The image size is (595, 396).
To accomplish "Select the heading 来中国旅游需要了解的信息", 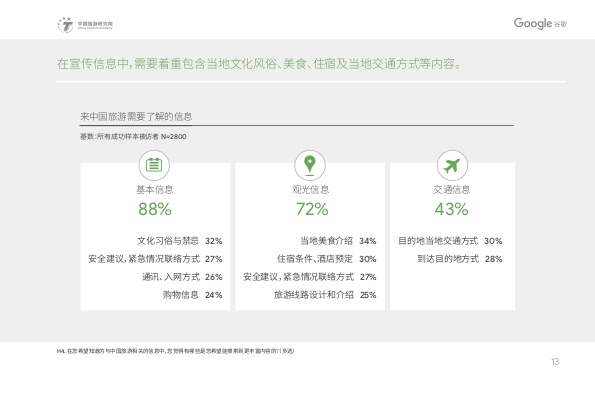I will (136, 116).
